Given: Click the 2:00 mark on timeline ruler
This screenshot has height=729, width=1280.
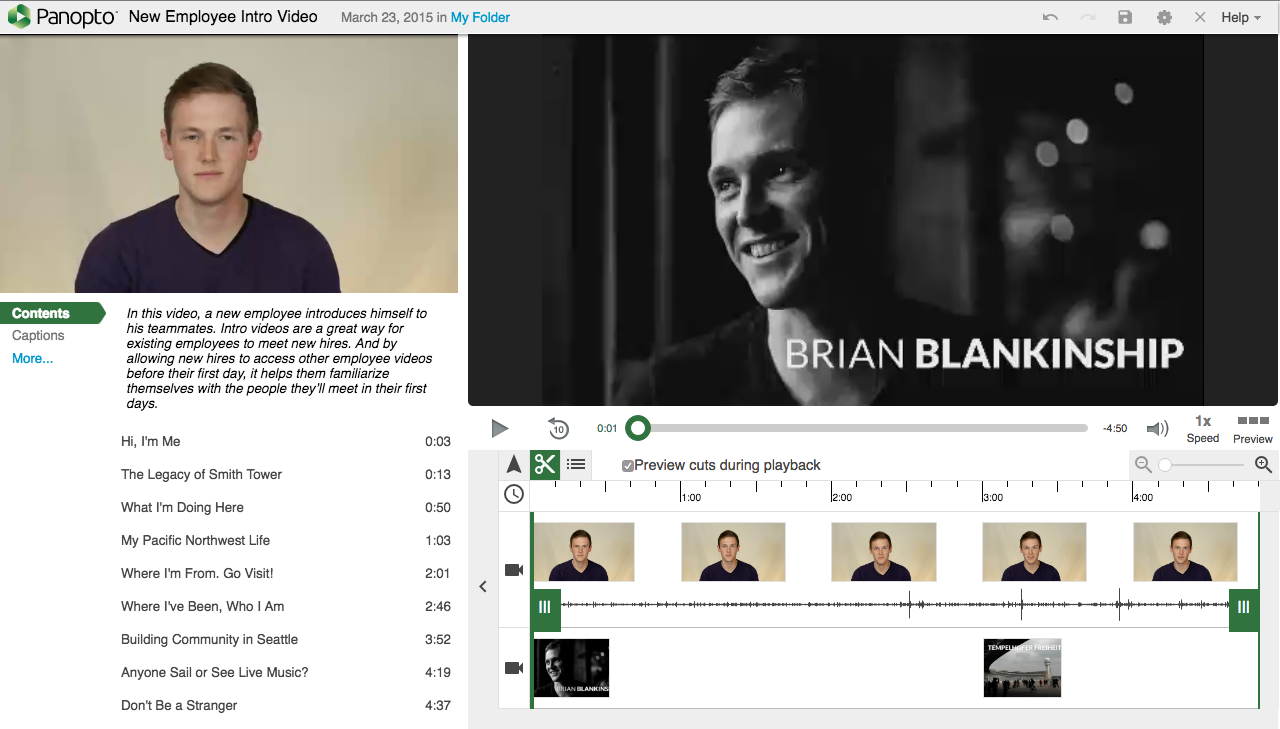Looking at the screenshot, I should [x=842, y=497].
